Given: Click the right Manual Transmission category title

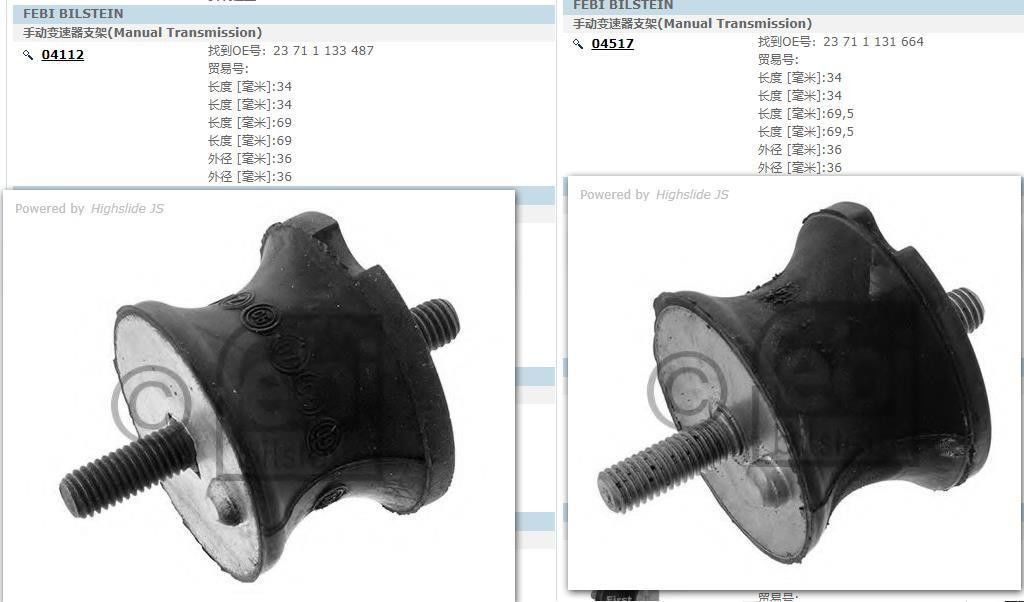Looking at the screenshot, I should pyautogui.click(x=692, y=23).
